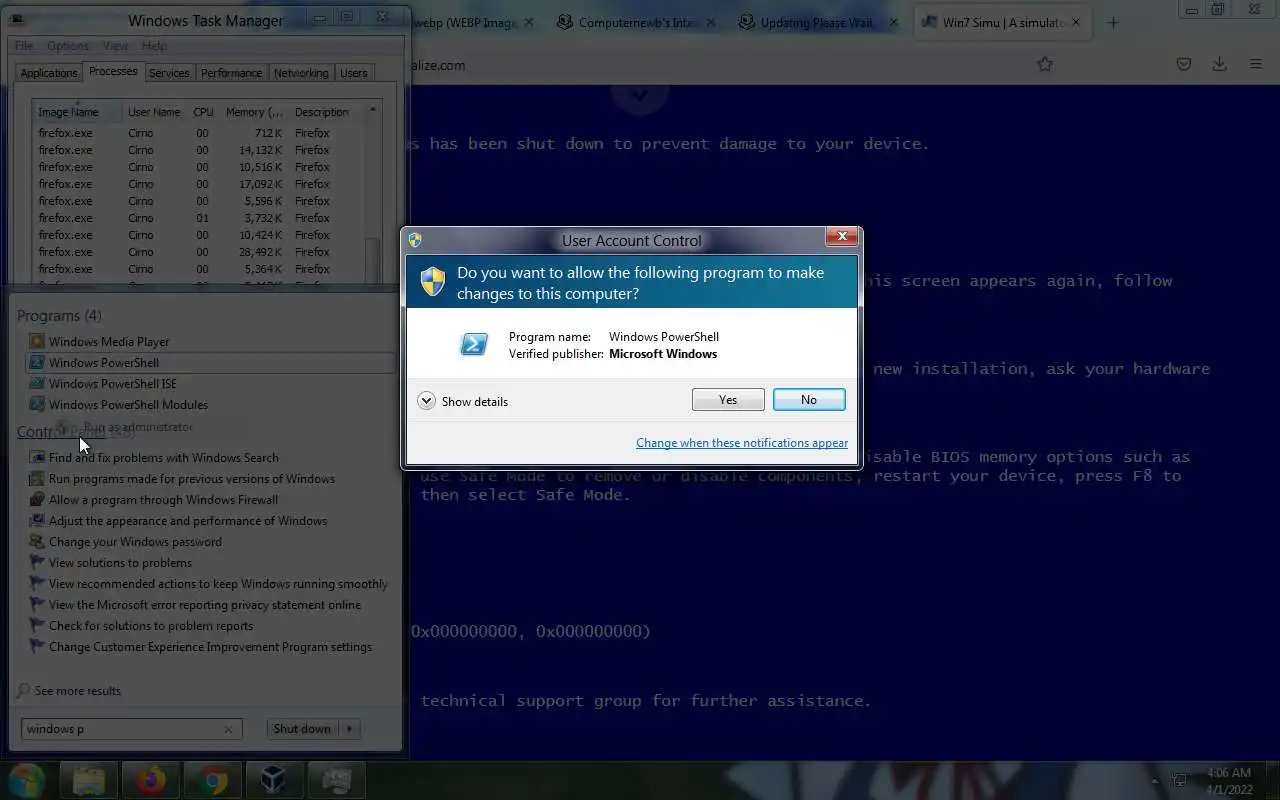
Task: Open the Firefox hamburger menu
Action: click(x=1256, y=64)
